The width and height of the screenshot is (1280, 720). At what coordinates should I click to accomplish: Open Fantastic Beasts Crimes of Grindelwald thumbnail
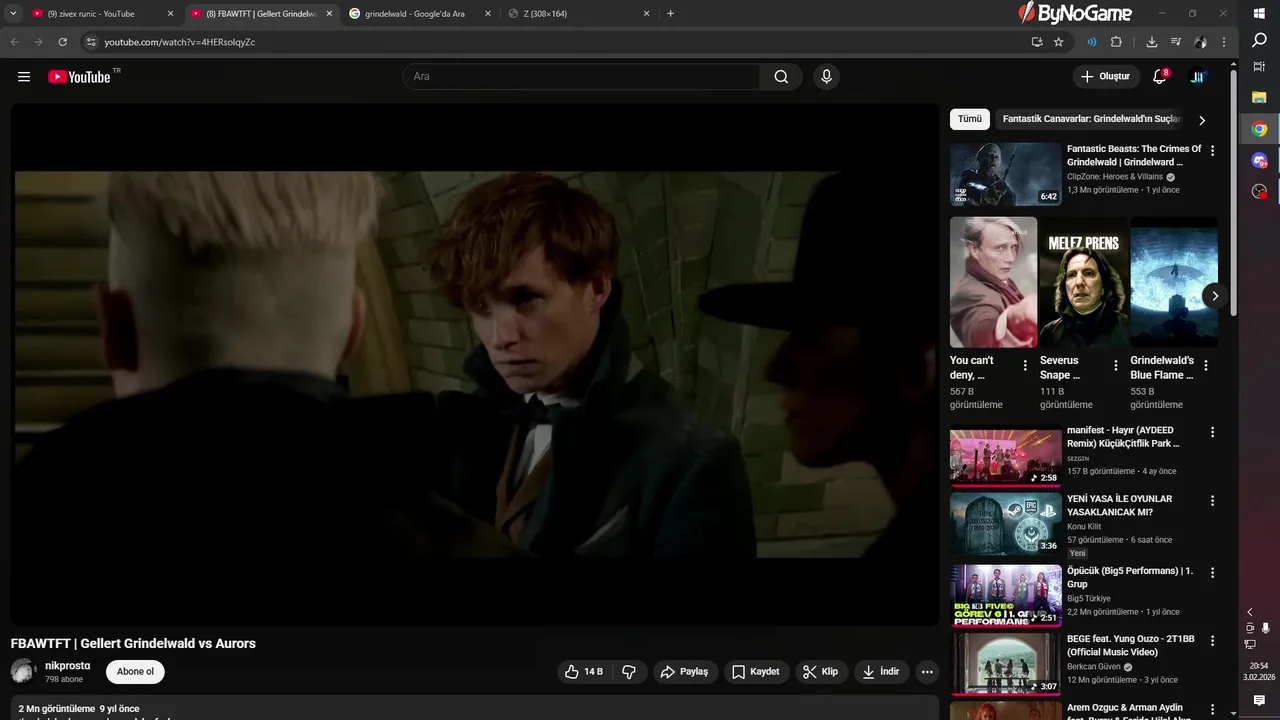pyautogui.click(x=1005, y=174)
